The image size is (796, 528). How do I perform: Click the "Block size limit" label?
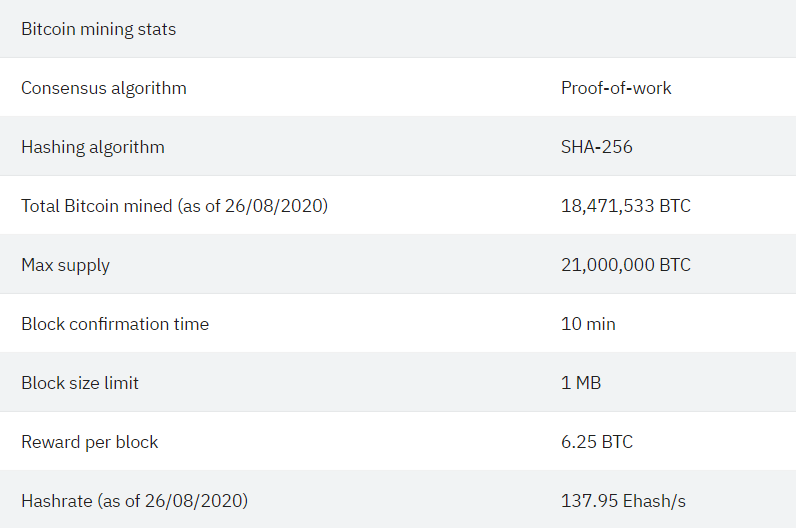click(80, 383)
